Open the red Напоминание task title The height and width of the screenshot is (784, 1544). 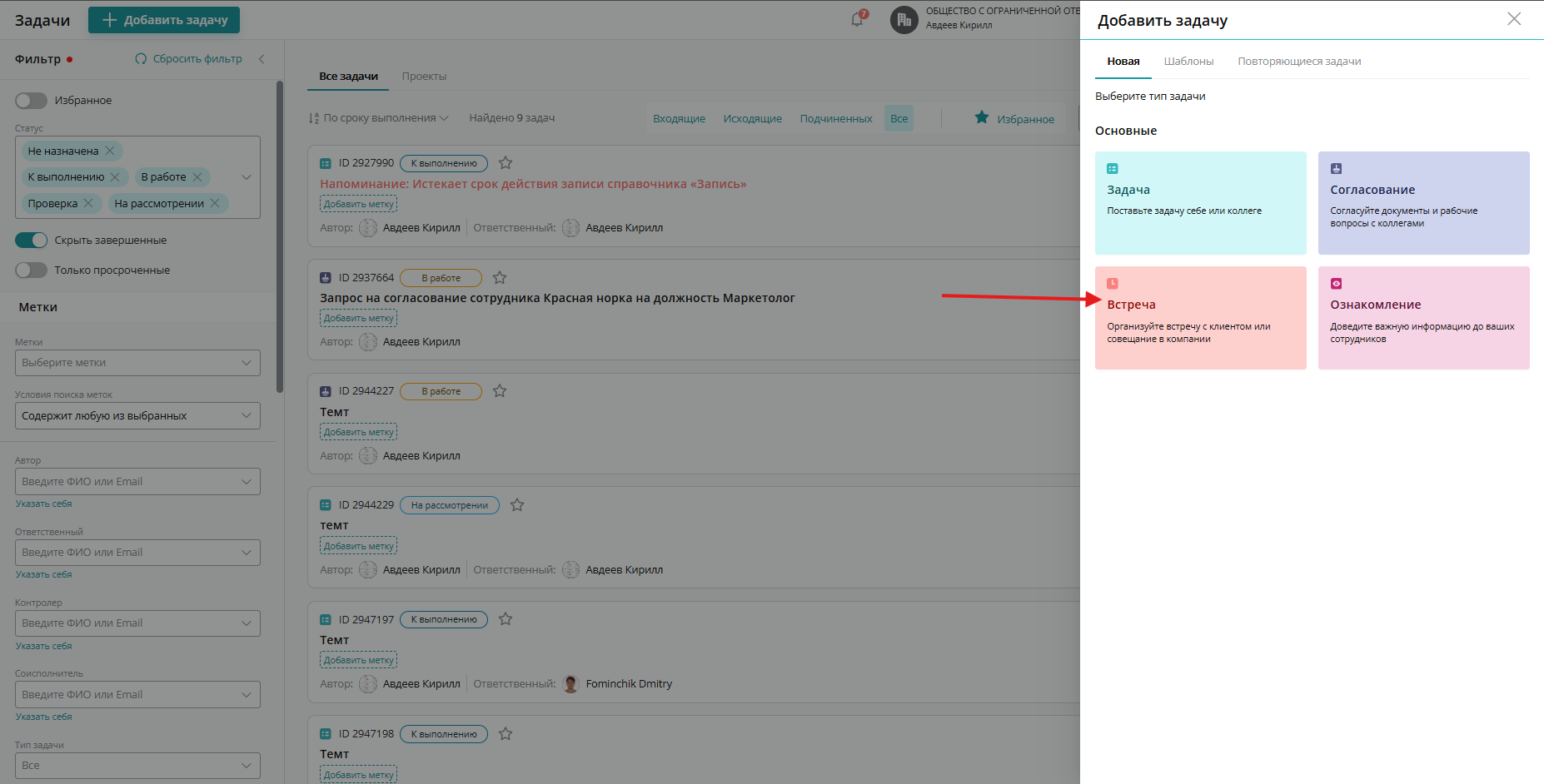(533, 184)
